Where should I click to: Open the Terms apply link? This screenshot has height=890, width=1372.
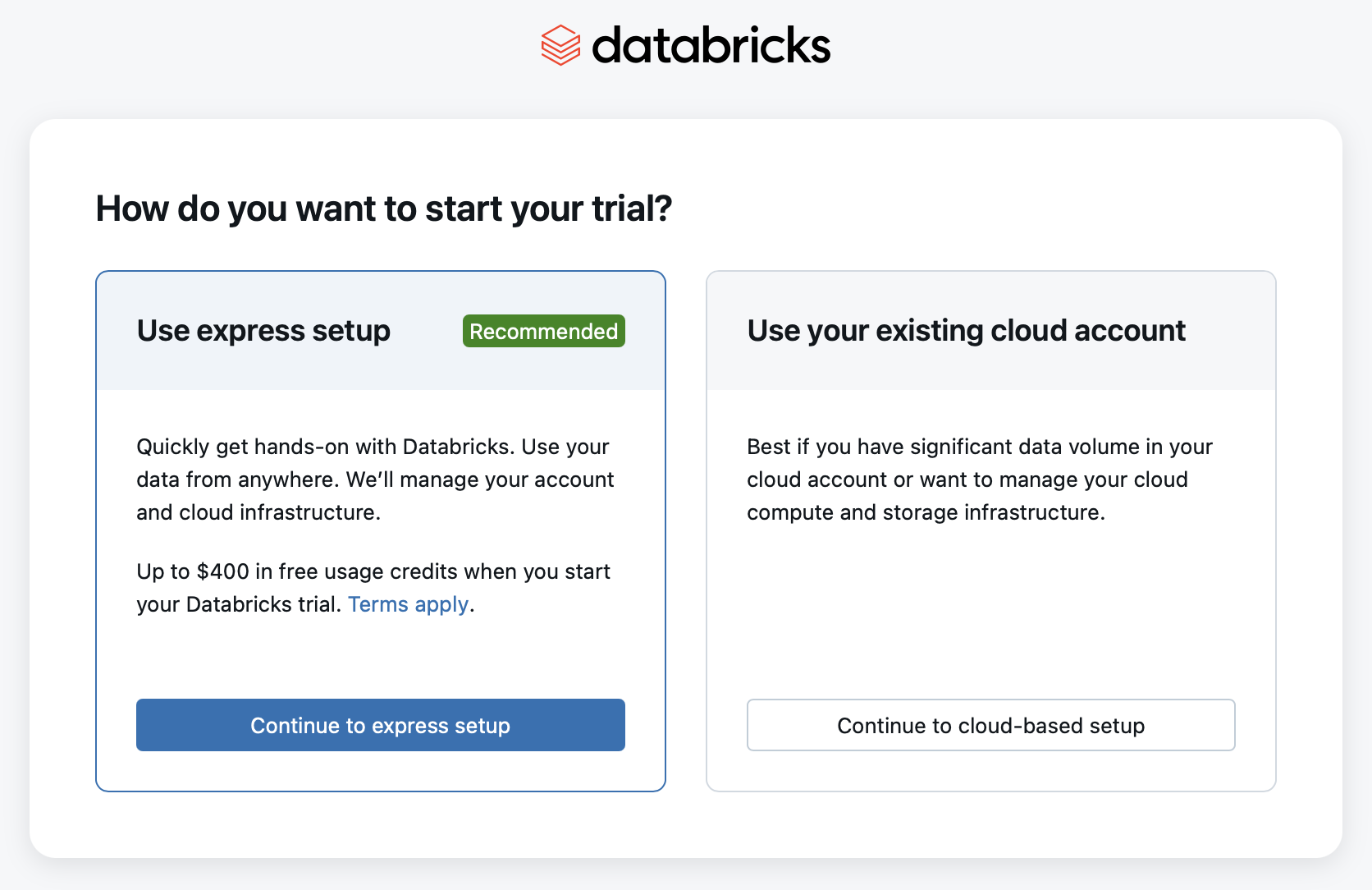point(408,604)
